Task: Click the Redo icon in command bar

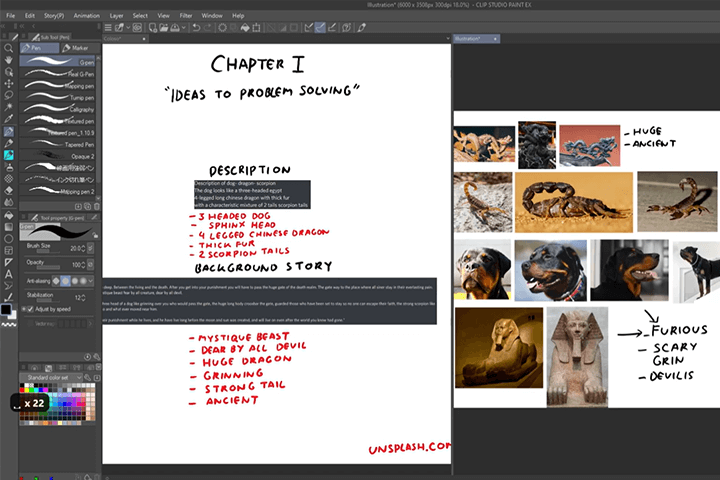Action: click(x=208, y=28)
